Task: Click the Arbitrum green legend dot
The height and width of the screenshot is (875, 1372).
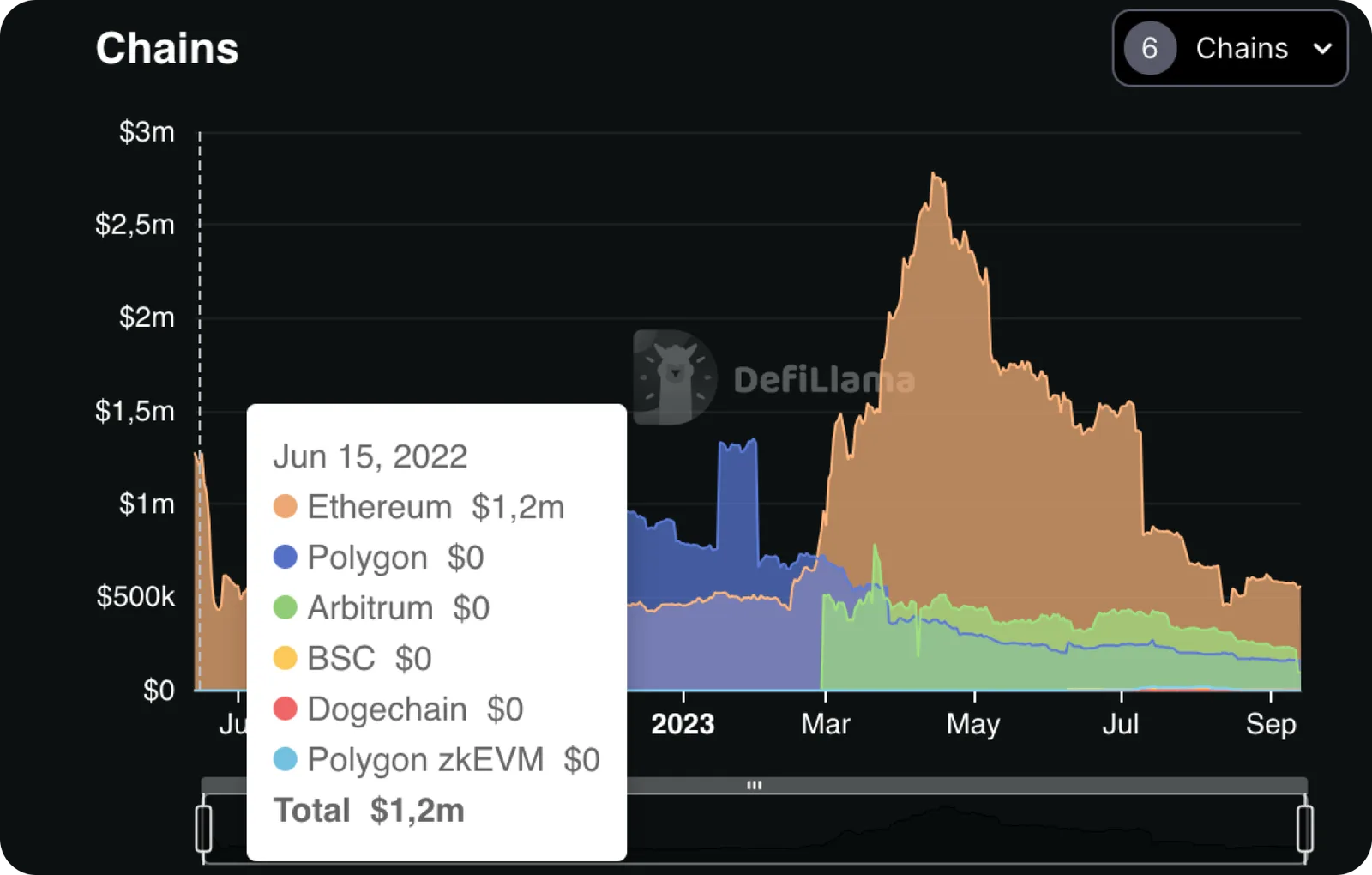Action: [x=285, y=607]
